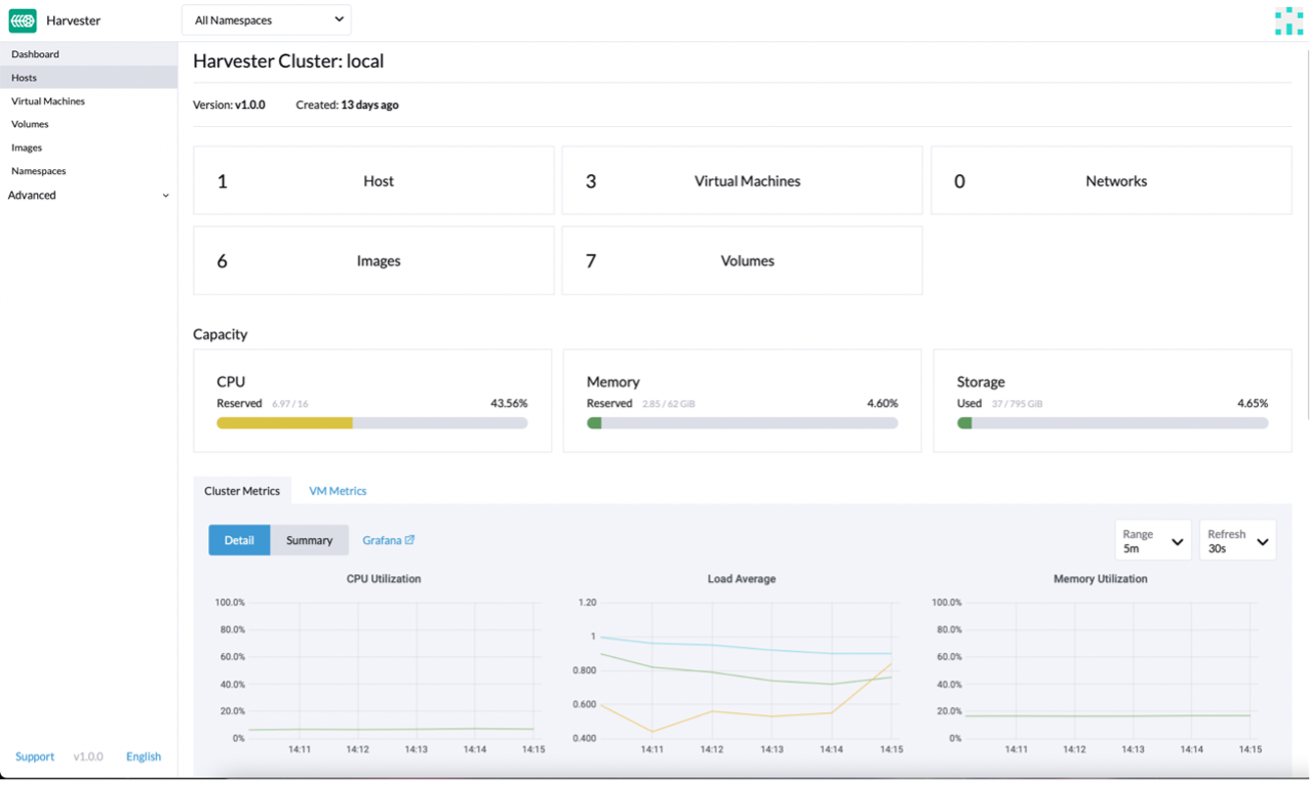Viewport: 1316px width, 788px height.
Task: Open the Range 5m dropdown
Action: tap(1153, 541)
